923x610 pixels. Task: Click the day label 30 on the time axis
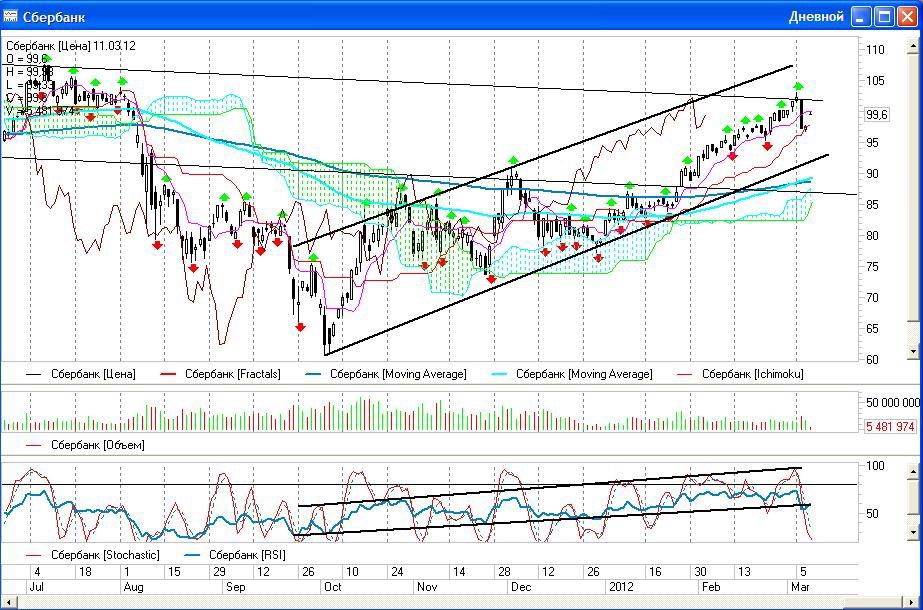(700, 572)
